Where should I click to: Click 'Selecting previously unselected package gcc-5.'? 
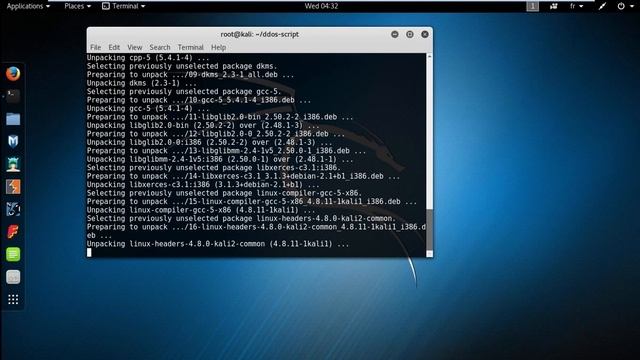(184, 91)
